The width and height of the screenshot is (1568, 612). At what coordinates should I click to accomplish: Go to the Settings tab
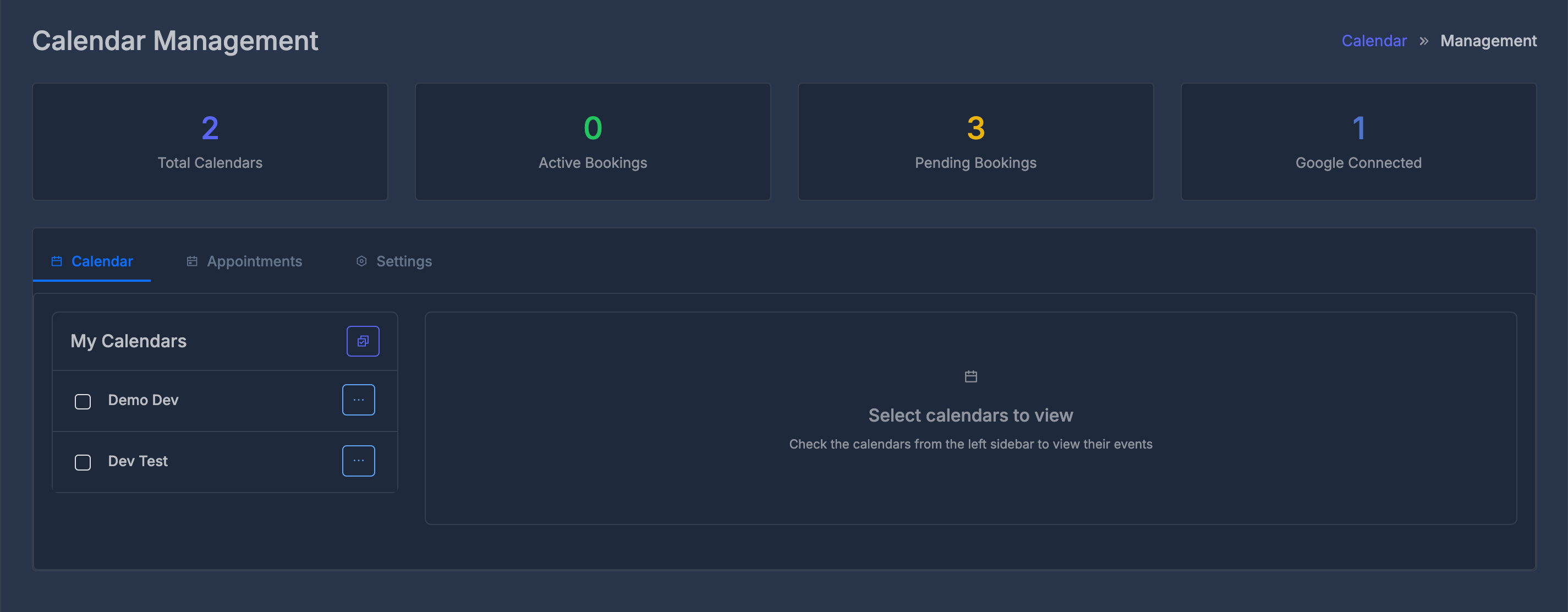pos(394,261)
